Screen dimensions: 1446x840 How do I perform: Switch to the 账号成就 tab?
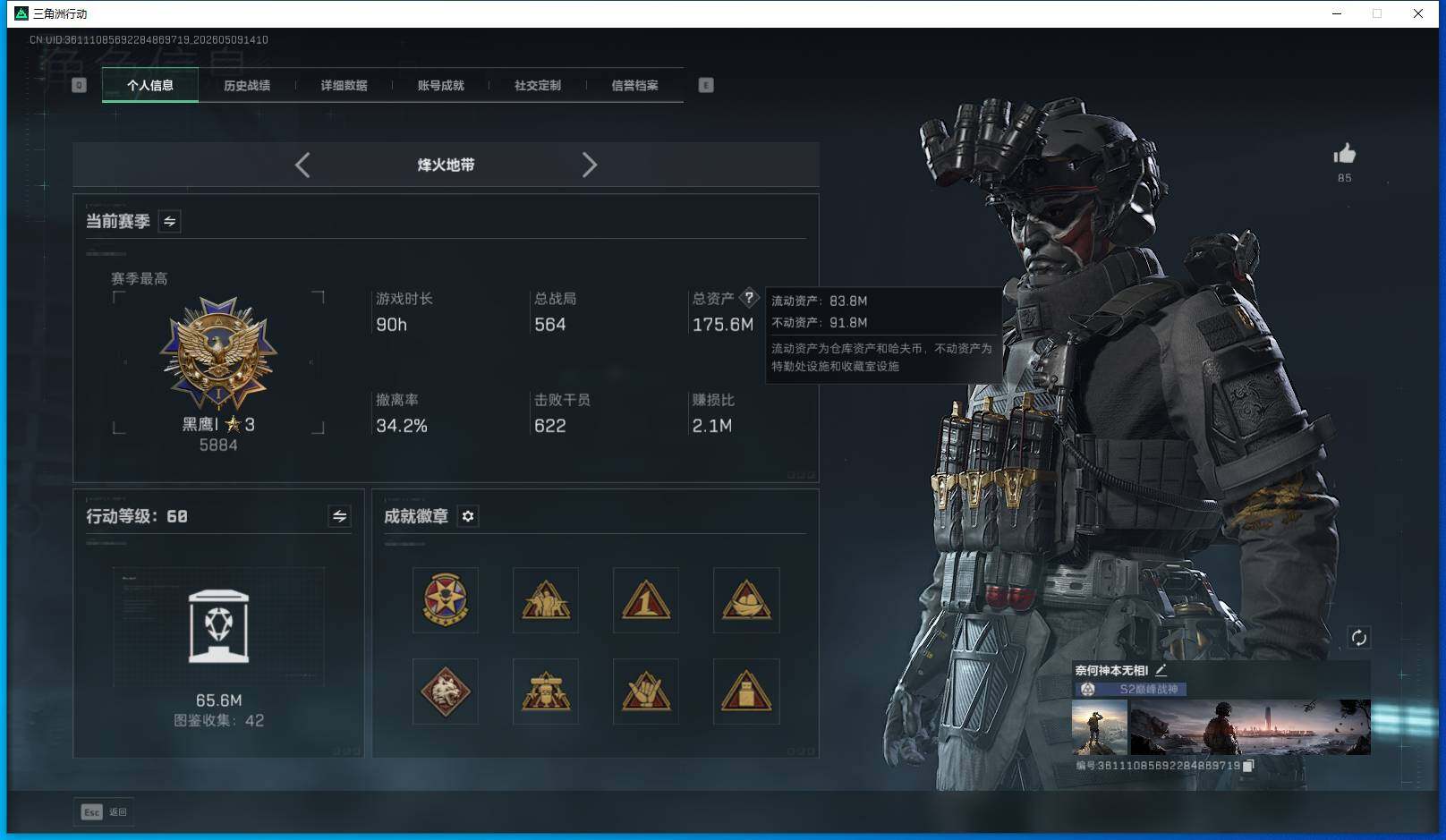click(440, 86)
